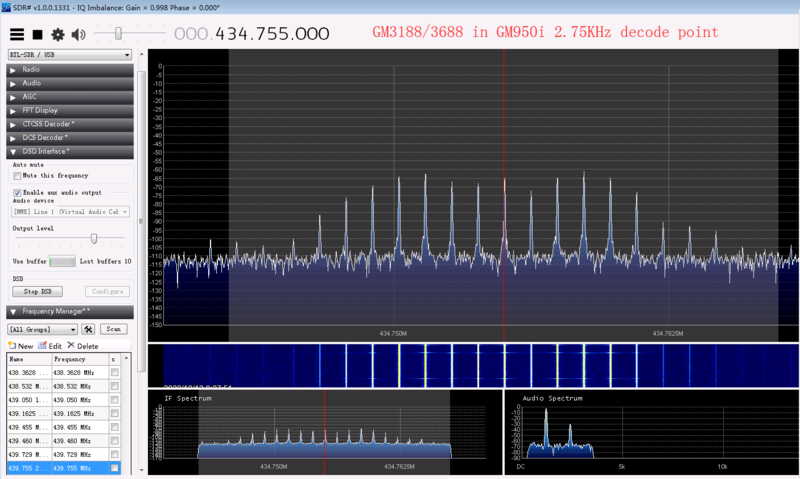
Task: Open the Audio device Line 1 dropdown
Action: 70,212
